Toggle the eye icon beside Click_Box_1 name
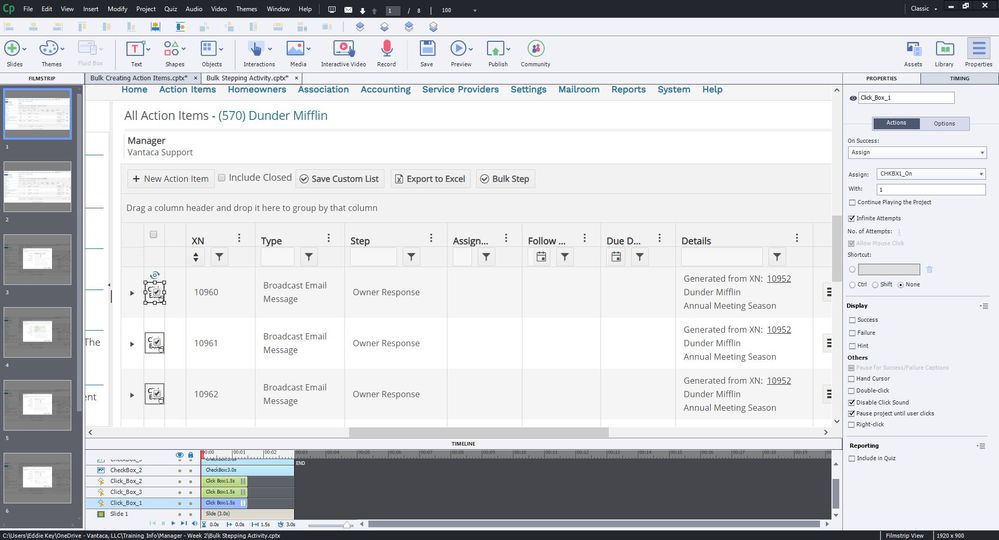 pos(853,98)
